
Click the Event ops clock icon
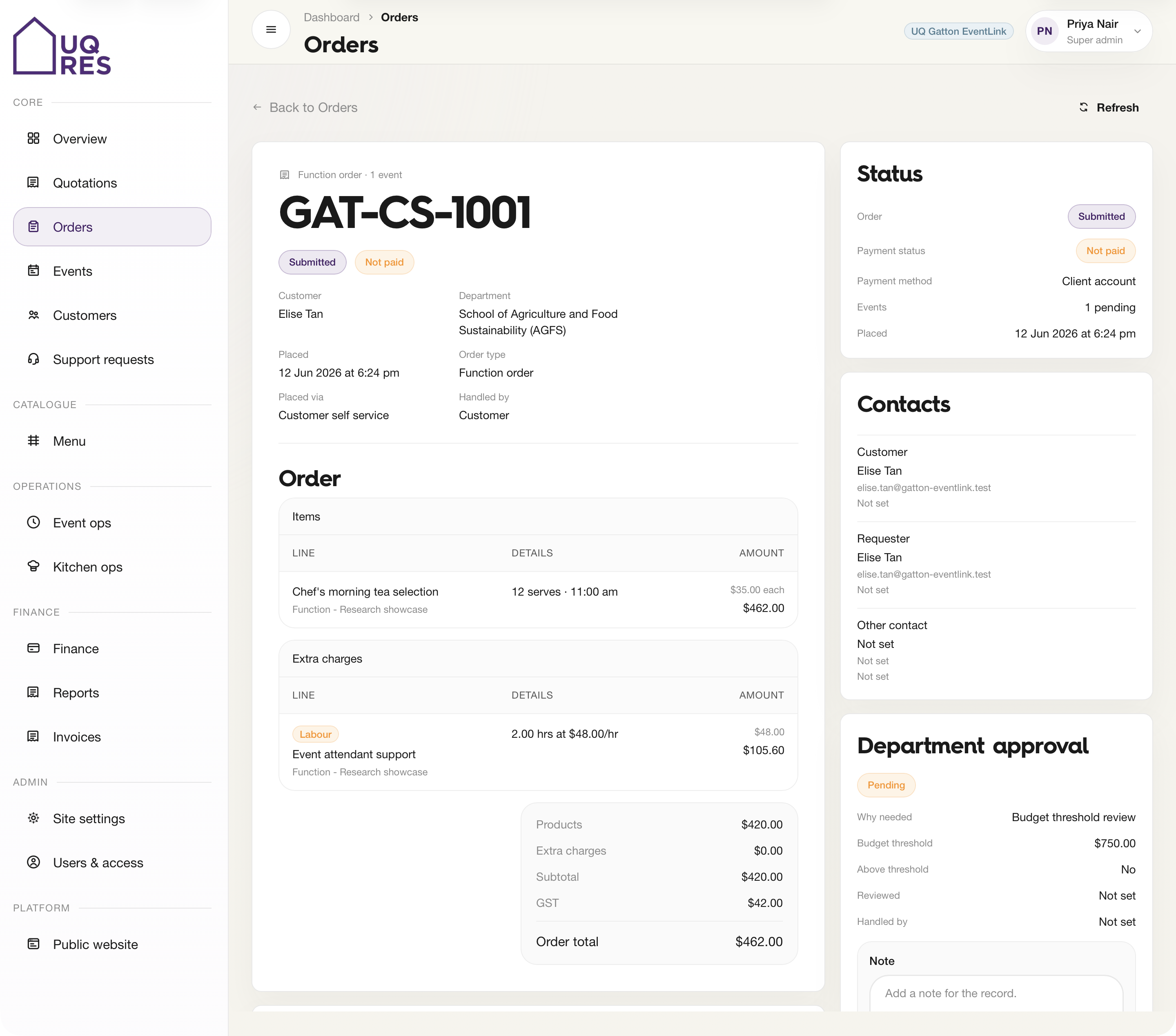(x=33, y=522)
